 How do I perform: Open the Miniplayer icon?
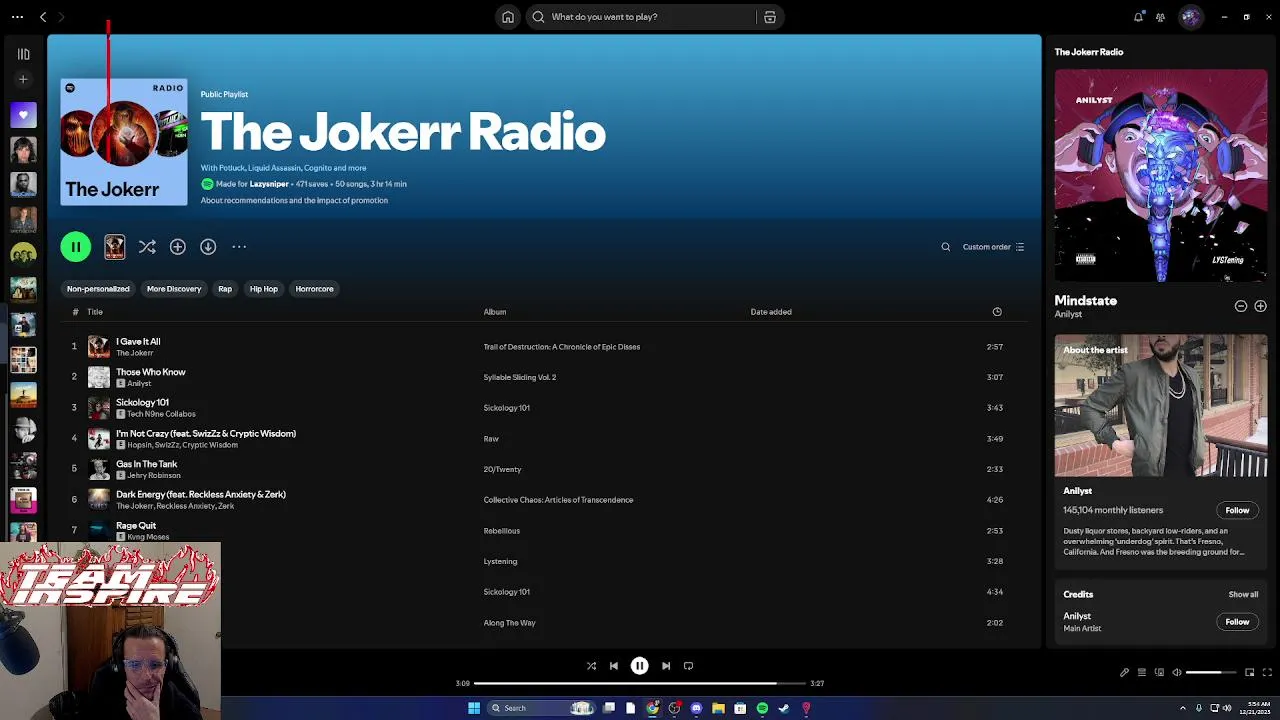[x=1249, y=673]
